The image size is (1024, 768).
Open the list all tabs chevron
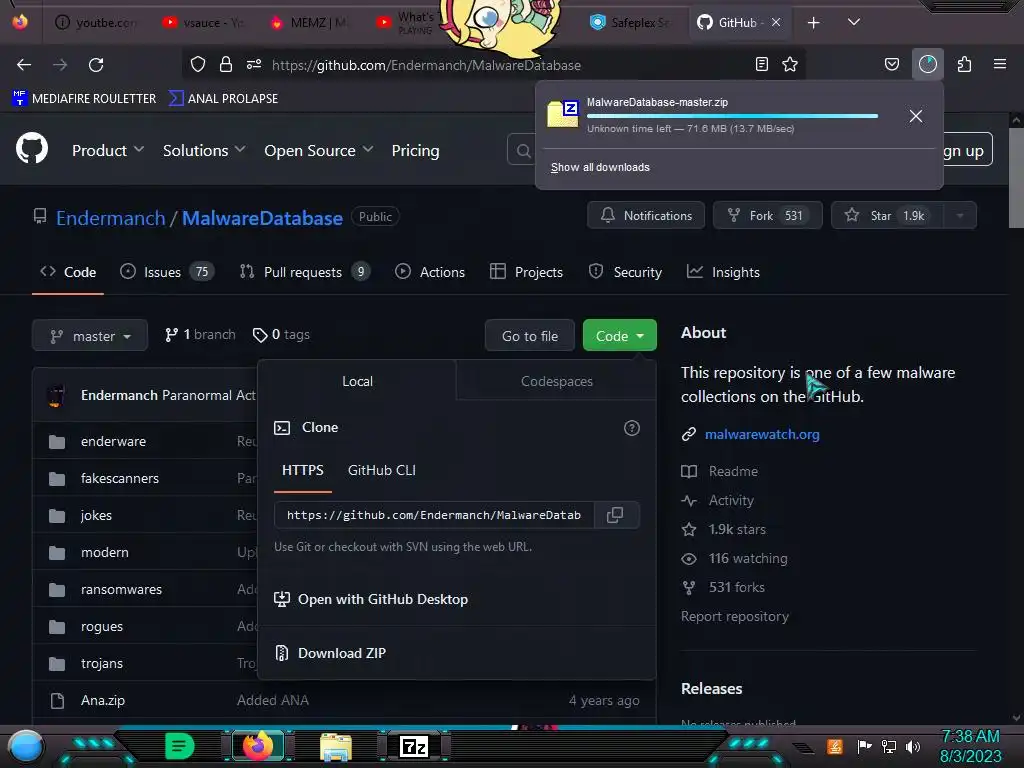click(x=854, y=22)
